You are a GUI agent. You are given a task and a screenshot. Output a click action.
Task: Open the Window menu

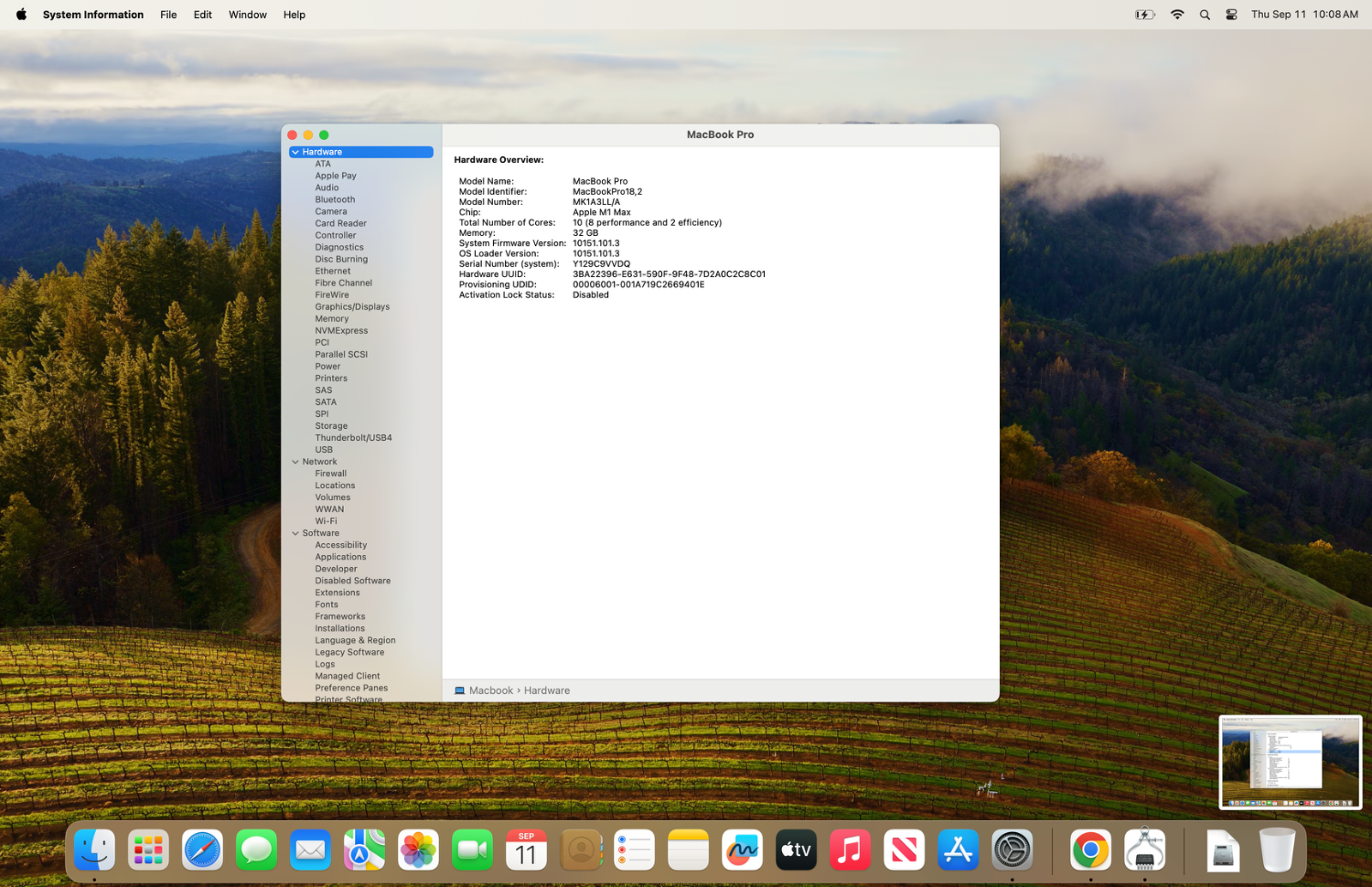(247, 15)
